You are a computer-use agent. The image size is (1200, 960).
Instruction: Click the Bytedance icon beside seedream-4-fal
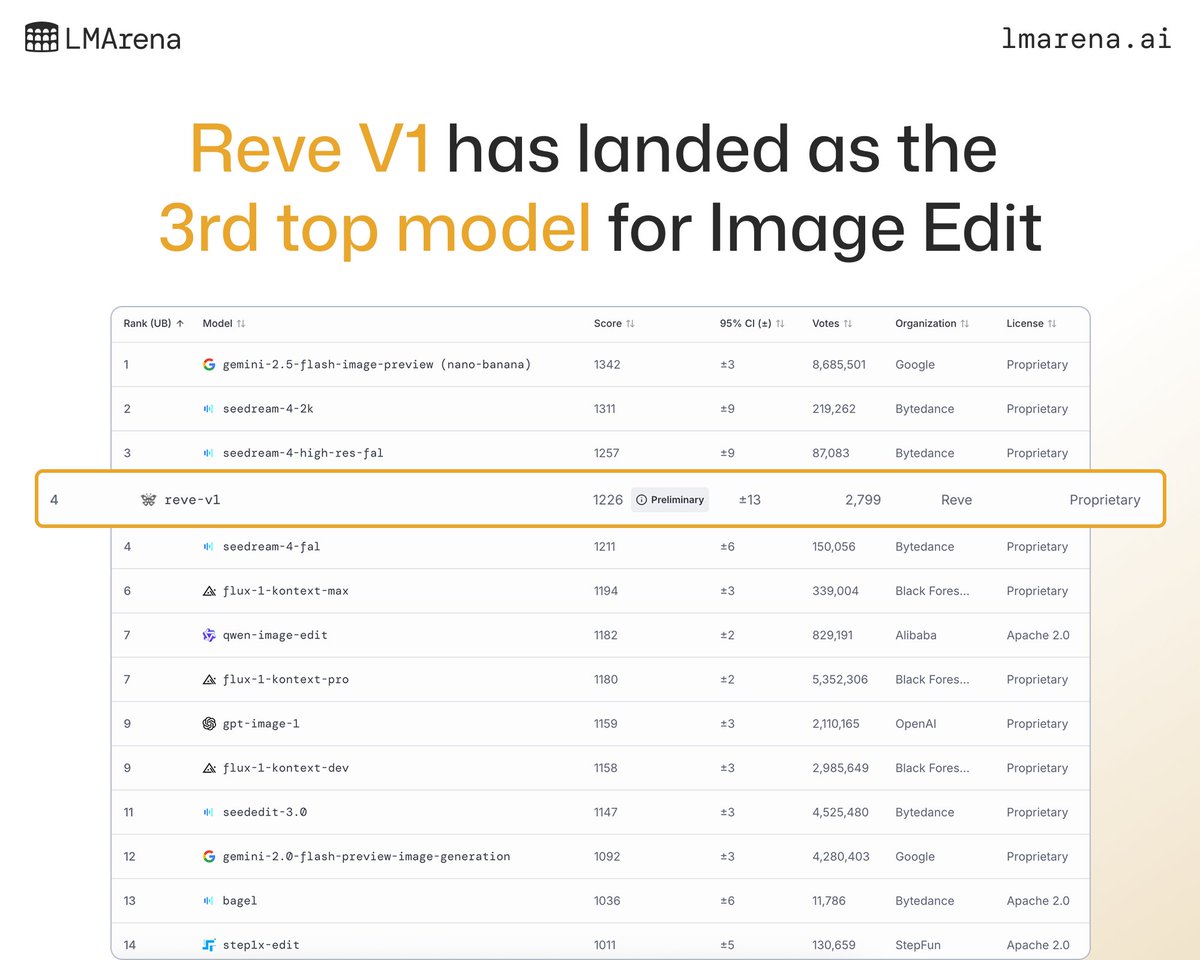pyautogui.click(x=209, y=547)
